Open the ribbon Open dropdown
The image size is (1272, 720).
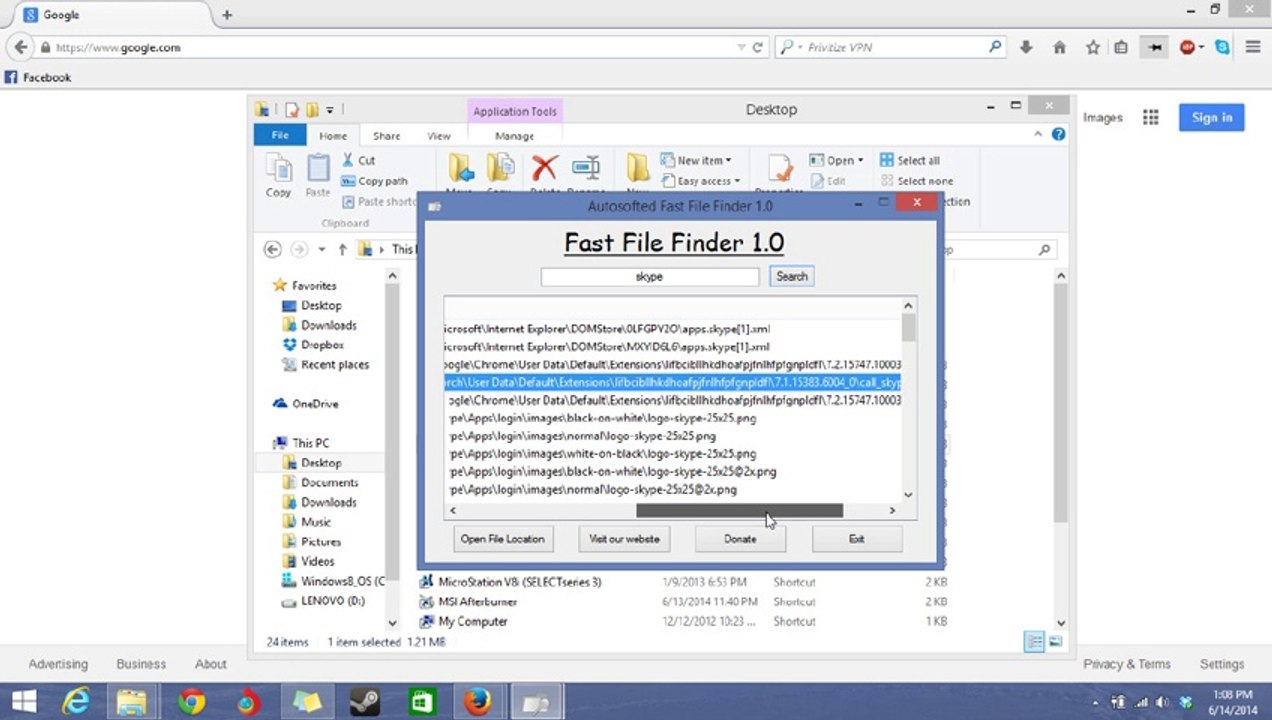(836, 160)
